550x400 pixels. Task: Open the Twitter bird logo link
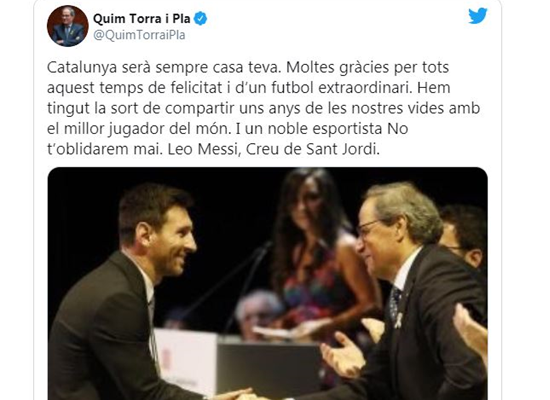(x=478, y=16)
